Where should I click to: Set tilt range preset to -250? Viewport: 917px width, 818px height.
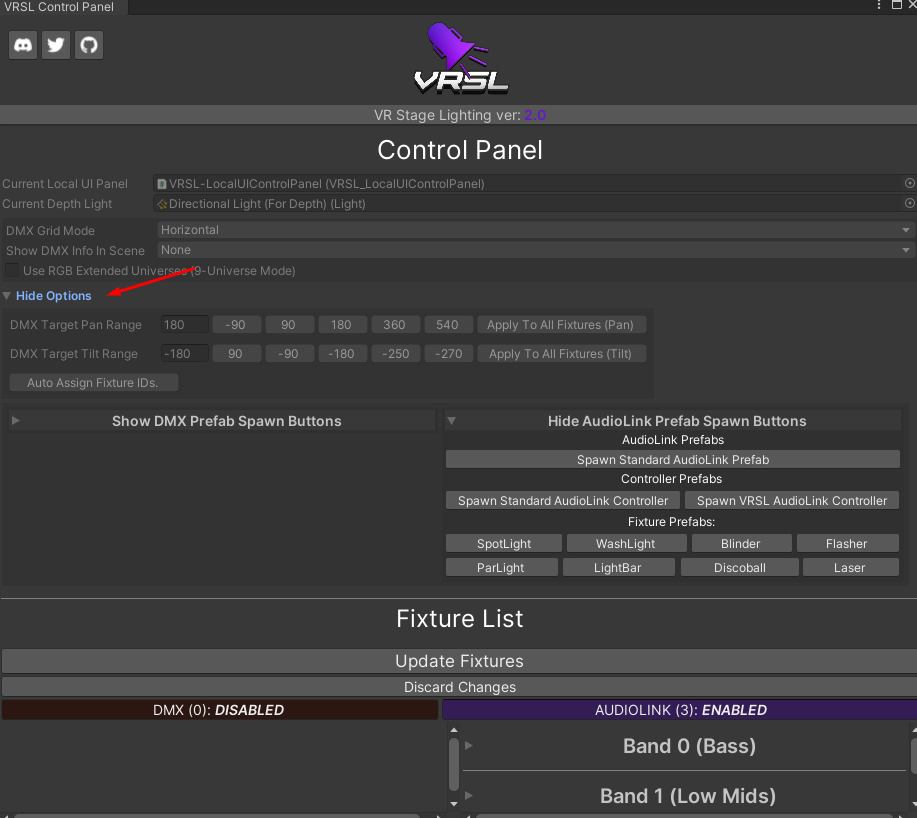(x=395, y=354)
